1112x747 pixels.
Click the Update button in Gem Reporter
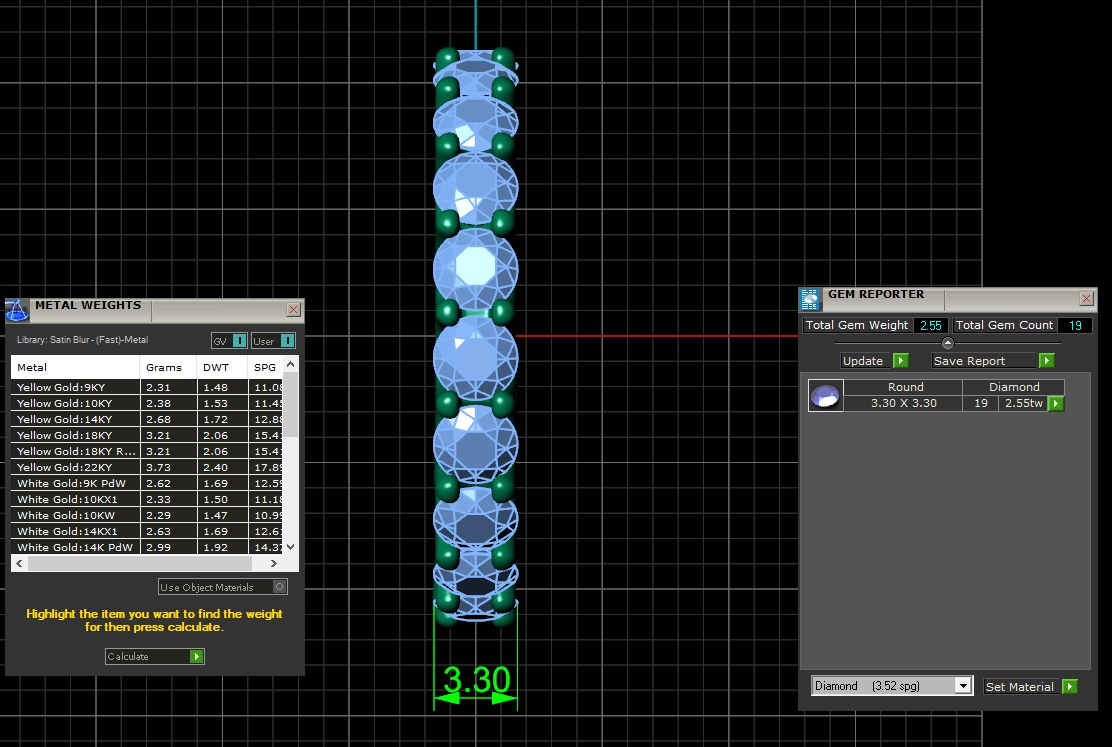[874, 360]
